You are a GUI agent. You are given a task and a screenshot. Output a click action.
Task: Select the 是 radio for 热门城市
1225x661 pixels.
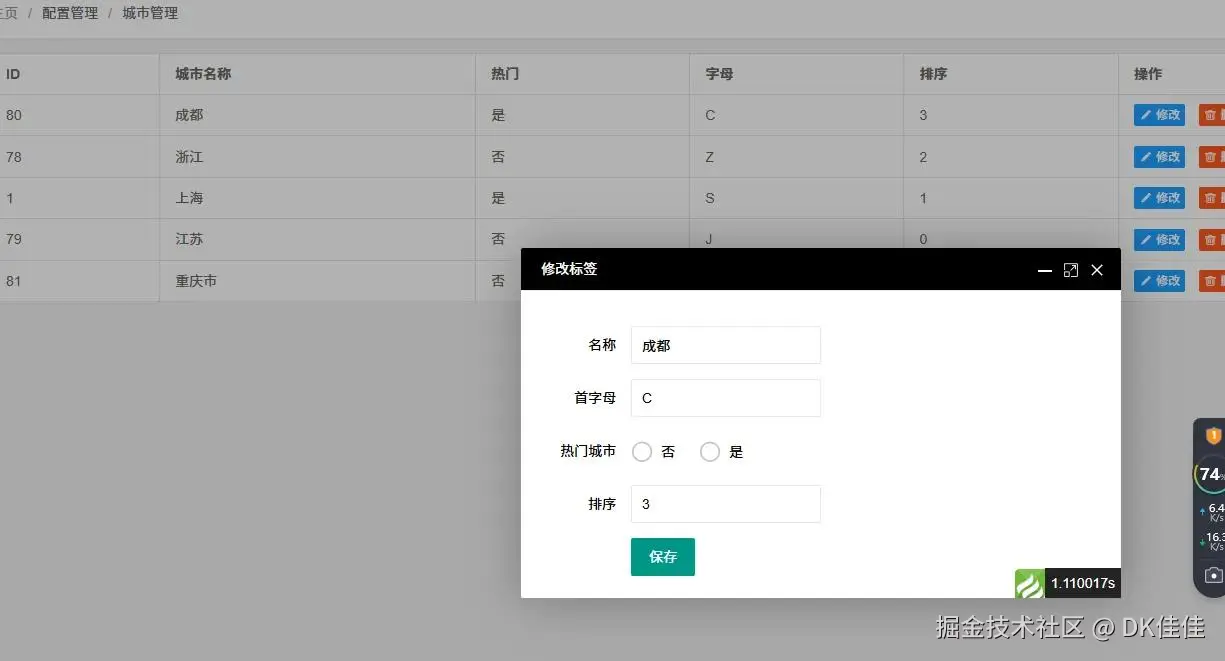(710, 452)
